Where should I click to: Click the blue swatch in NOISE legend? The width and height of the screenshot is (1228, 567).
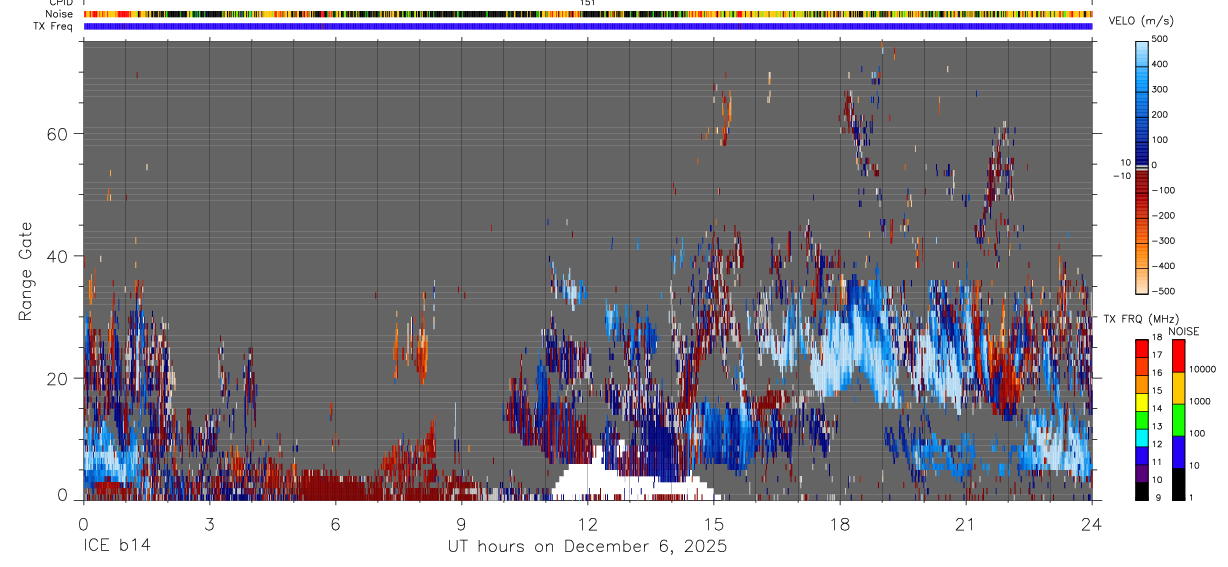[1178, 451]
